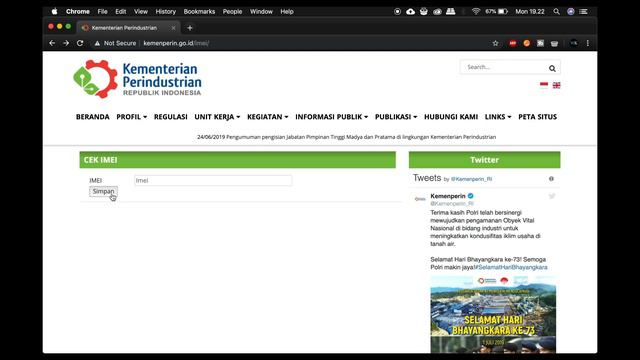Click the Kemenperin tweet avatar
The image size is (640, 360).
click(x=420, y=199)
